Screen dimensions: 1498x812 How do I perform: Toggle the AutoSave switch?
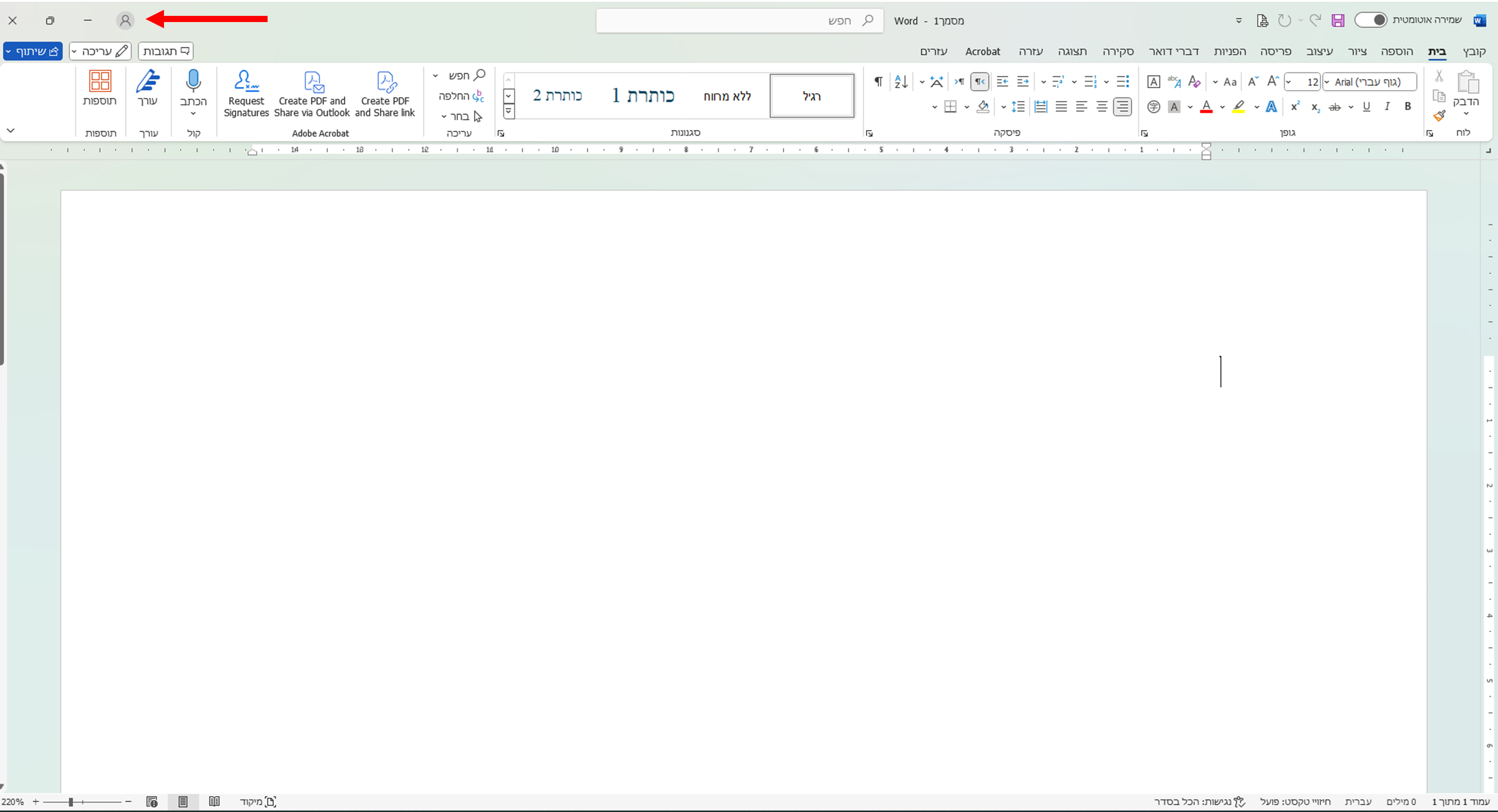point(1371,20)
